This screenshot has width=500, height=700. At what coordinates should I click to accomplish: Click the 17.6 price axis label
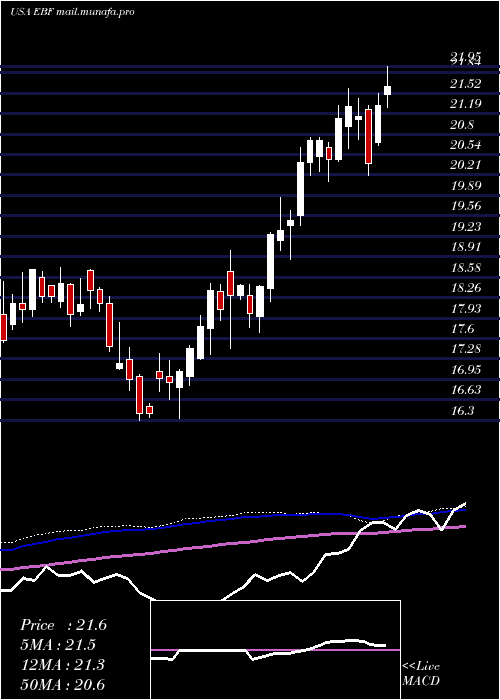point(462,329)
